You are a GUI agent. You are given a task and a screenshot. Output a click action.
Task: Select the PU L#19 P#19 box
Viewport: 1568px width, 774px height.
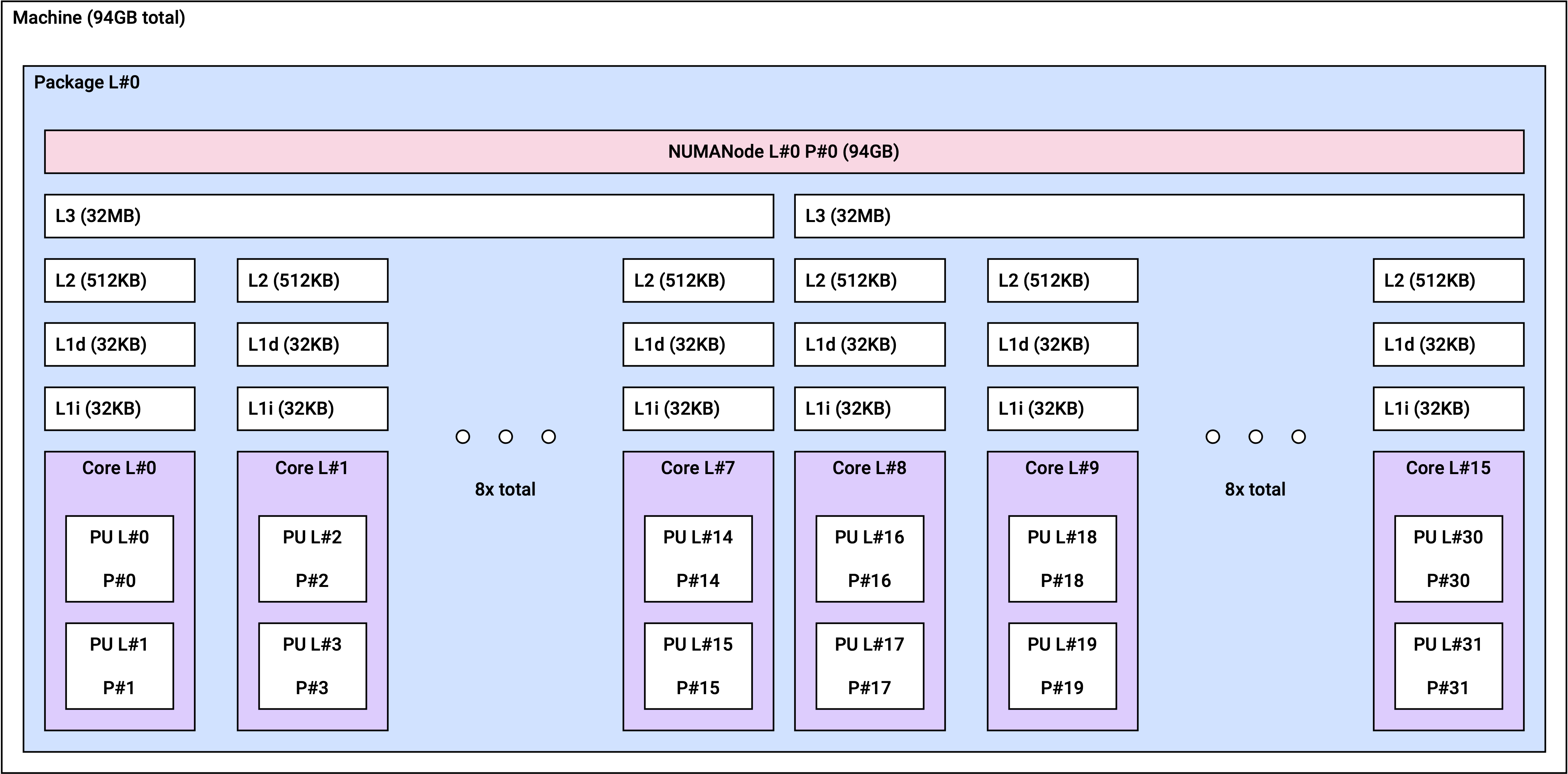coord(1063,666)
